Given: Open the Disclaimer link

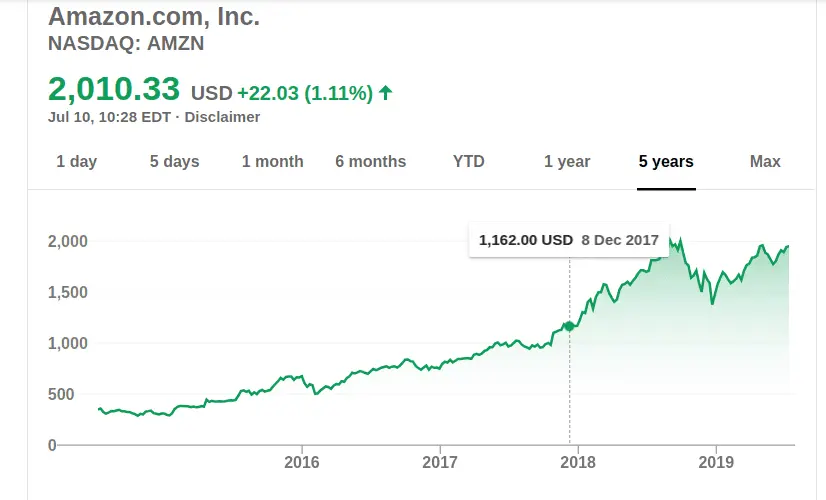Looking at the screenshot, I should click(223, 117).
